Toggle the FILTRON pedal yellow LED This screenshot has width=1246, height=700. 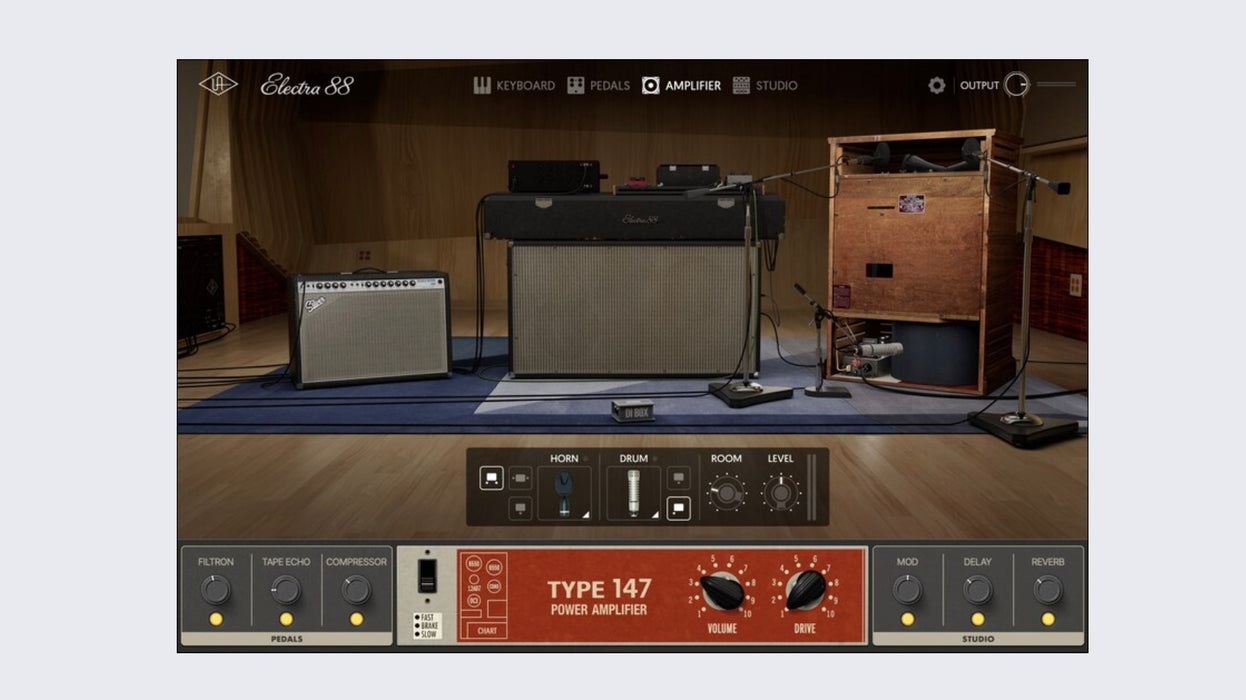pos(216,619)
